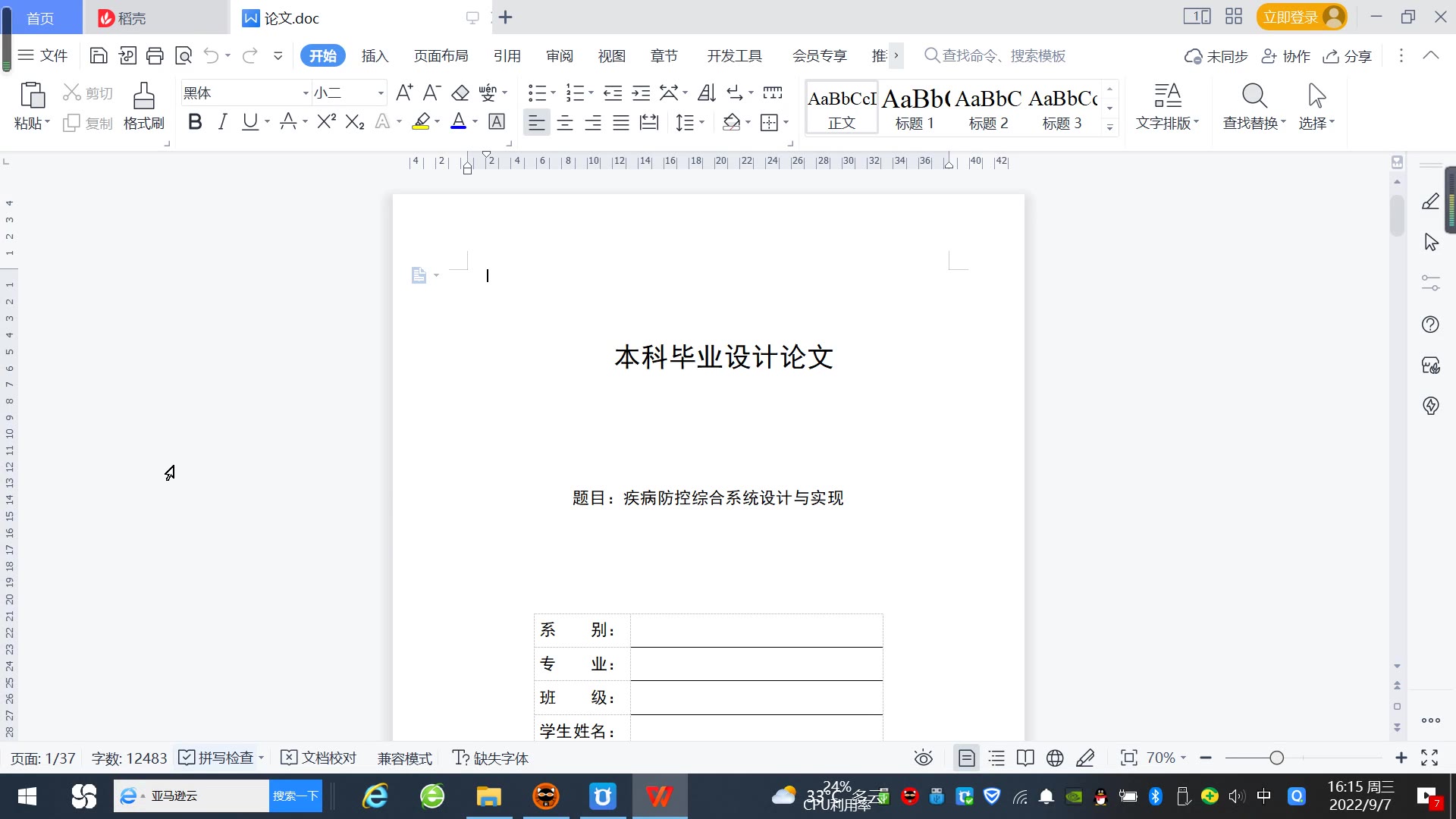This screenshot has width=1456, height=819.
Task: Toggle italic formatting
Action: (222, 121)
